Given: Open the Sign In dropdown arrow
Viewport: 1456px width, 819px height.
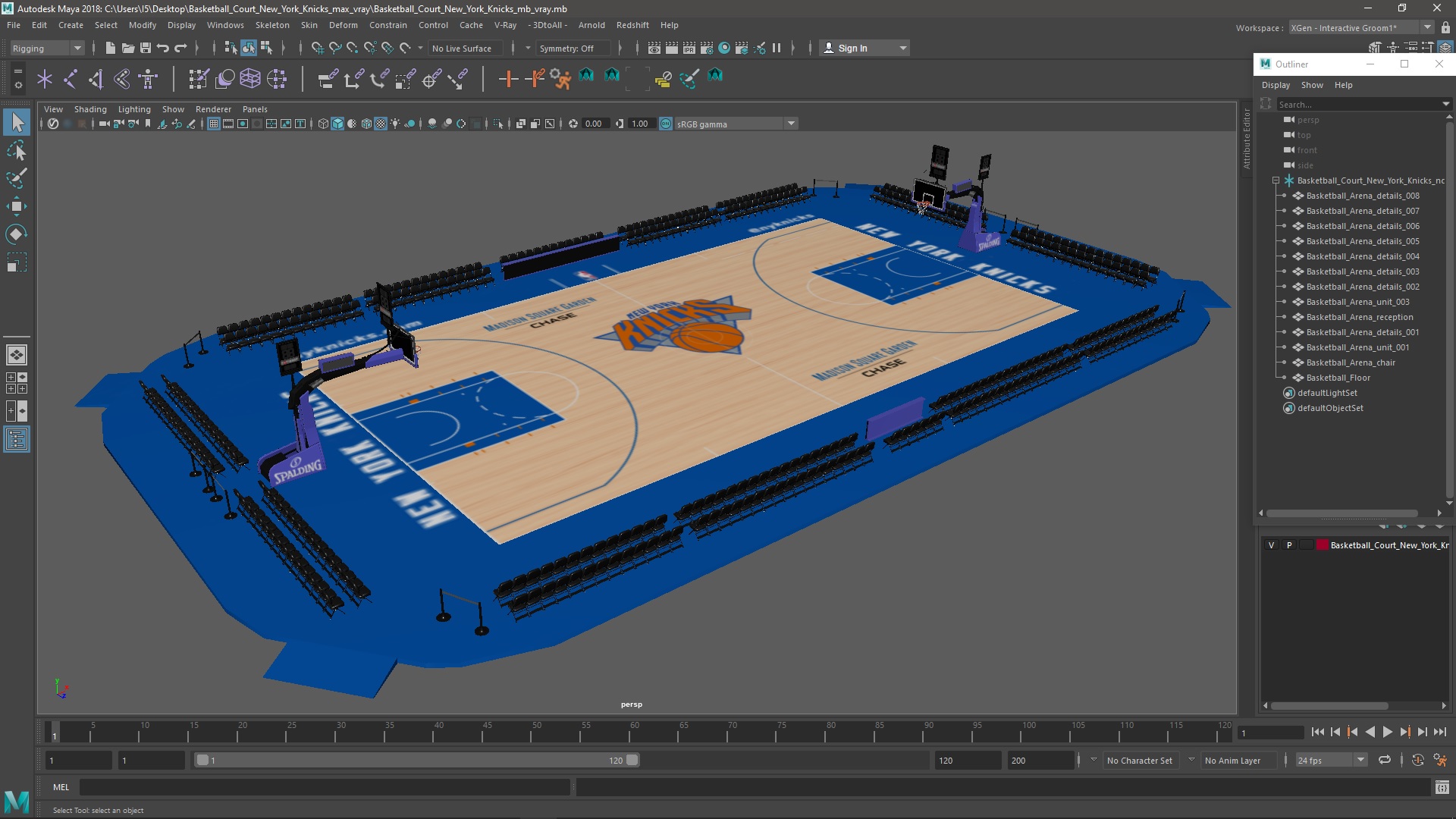Looking at the screenshot, I should tap(902, 48).
